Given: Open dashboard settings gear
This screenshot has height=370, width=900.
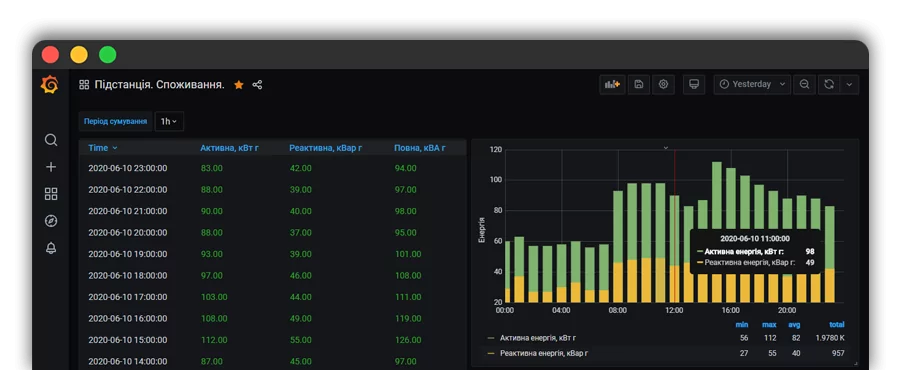Looking at the screenshot, I should click(664, 84).
